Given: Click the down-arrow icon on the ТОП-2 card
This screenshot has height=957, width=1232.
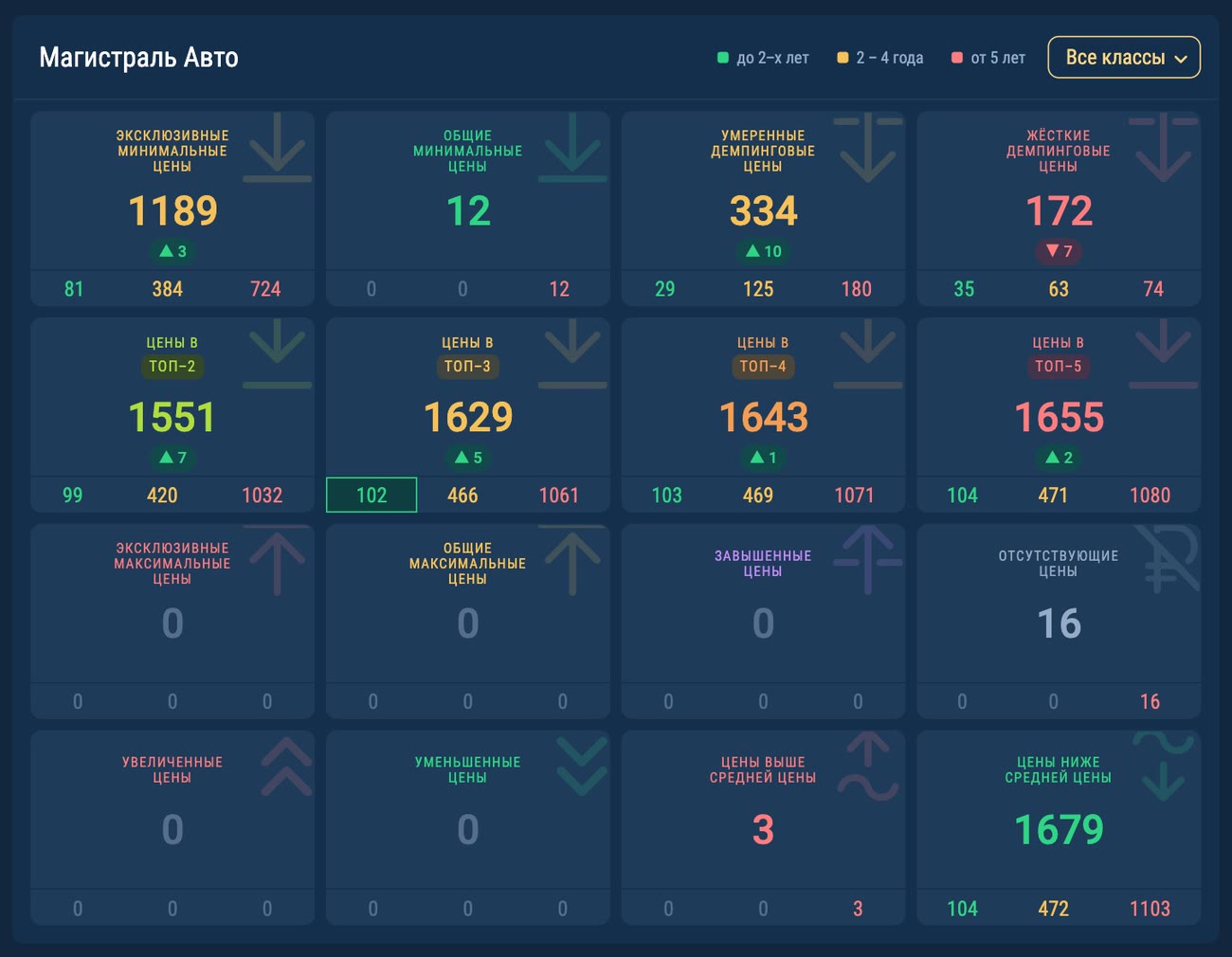Looking at the screenshot, I should tap(278, 353).
